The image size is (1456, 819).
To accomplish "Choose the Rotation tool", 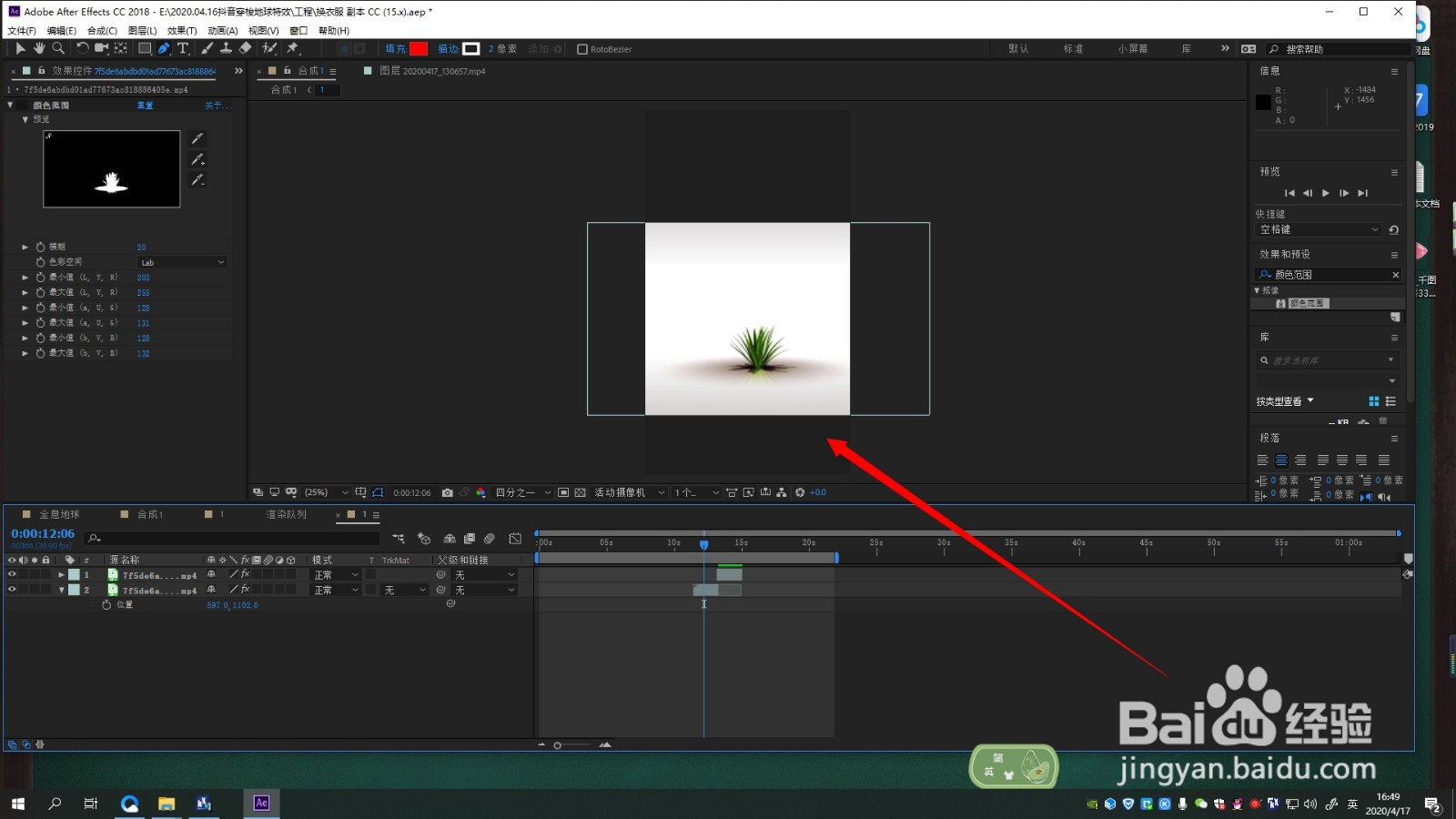I will click(x=82, y=48).
